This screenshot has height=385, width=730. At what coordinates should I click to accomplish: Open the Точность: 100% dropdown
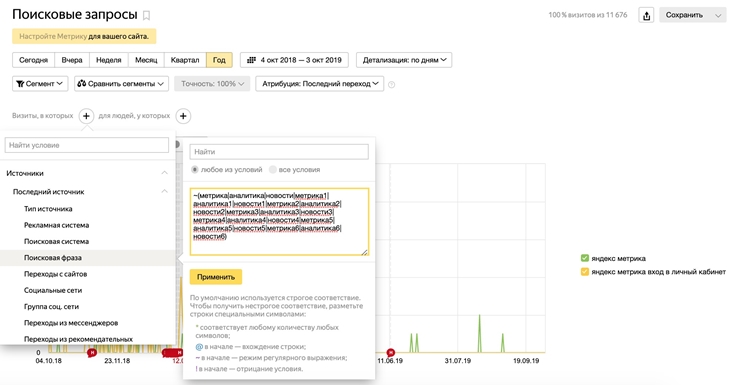[212, 84]
